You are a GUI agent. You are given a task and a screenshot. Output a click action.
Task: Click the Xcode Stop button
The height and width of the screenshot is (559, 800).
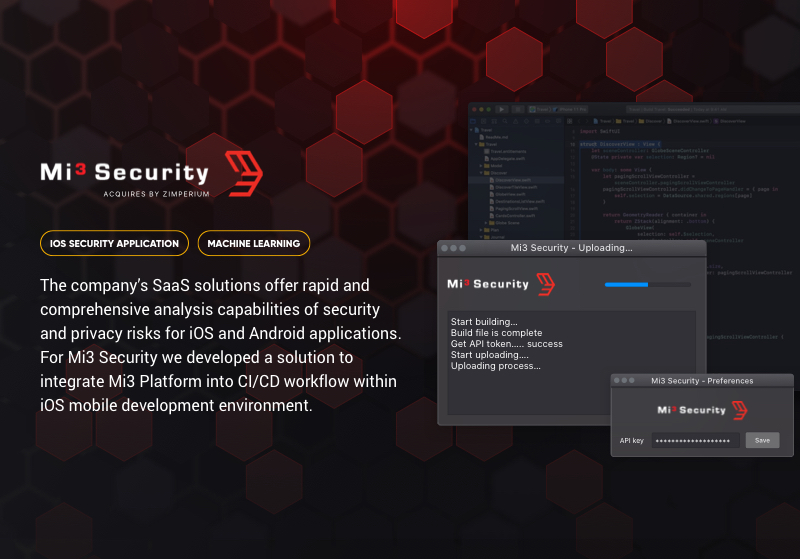coord(518,109)
